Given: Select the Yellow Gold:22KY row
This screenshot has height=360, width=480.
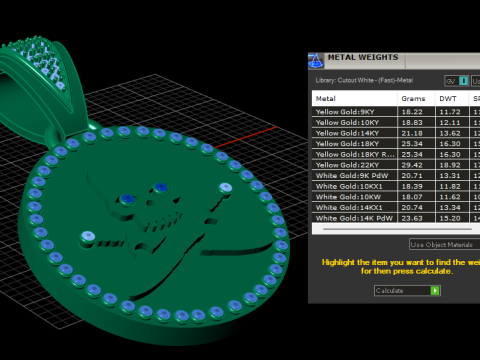Looking at the screenshot, I should pos(396,165).
